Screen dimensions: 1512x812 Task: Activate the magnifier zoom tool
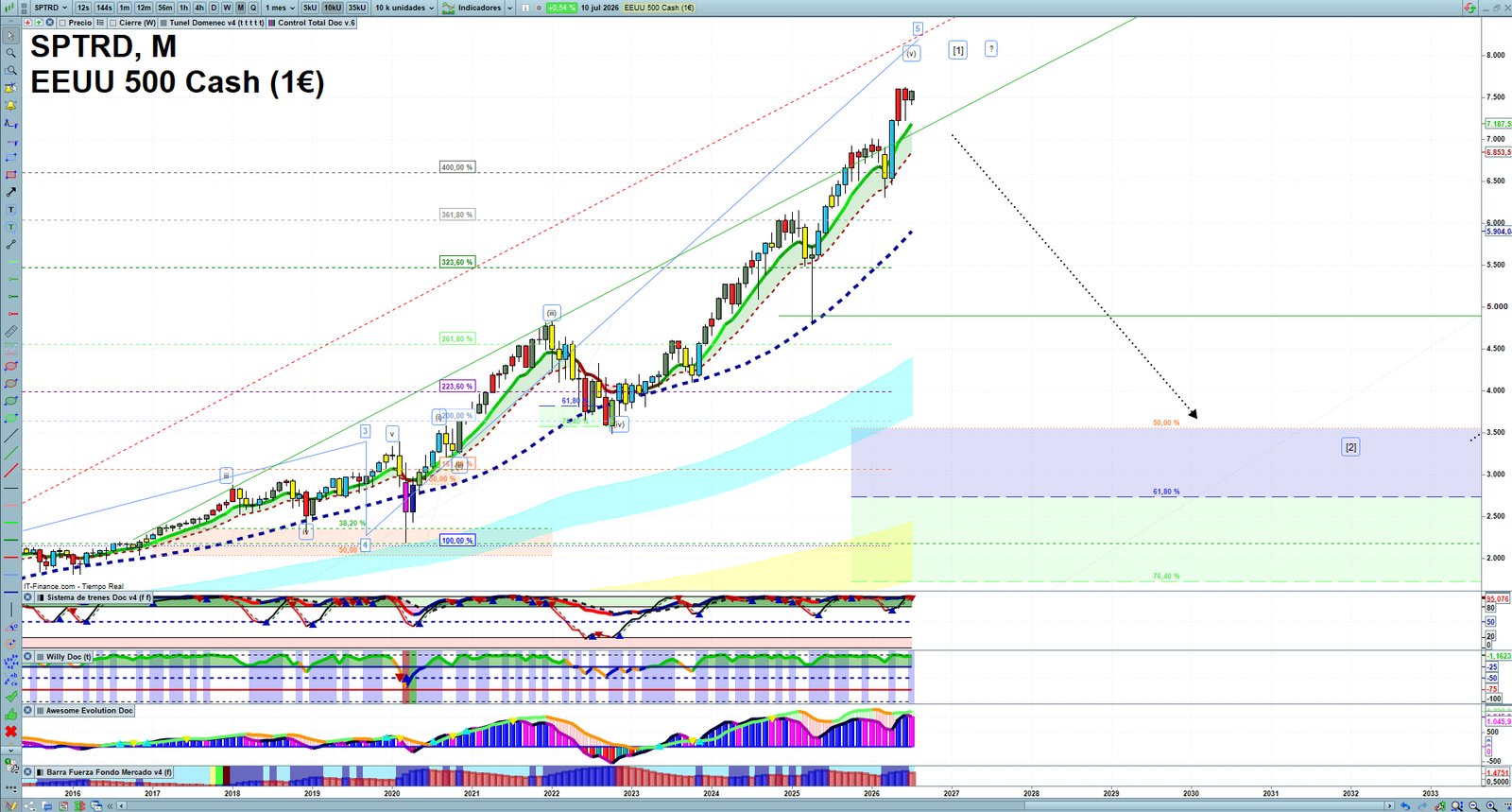(10, 53)
